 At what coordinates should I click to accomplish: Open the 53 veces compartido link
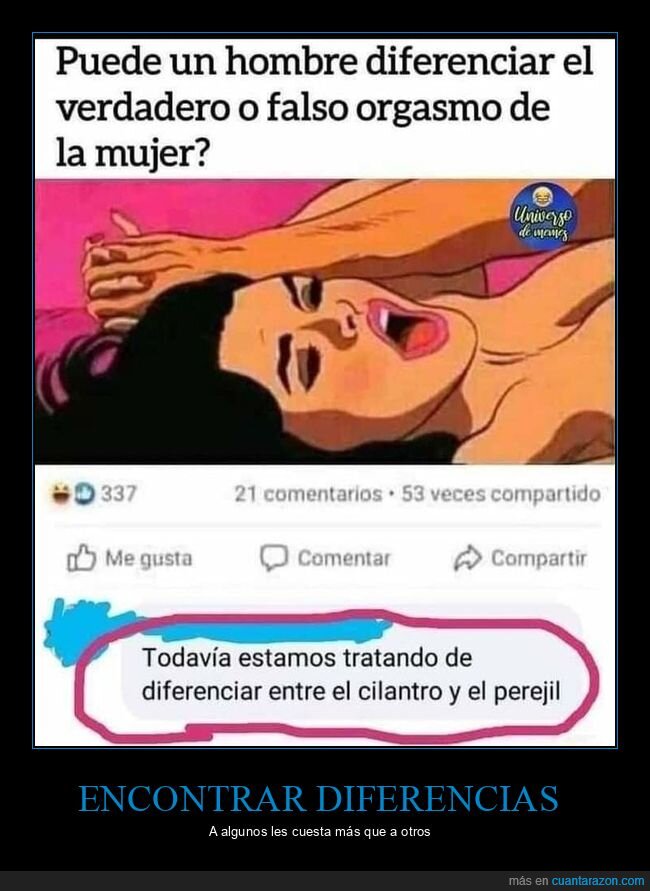coord(501,494)
